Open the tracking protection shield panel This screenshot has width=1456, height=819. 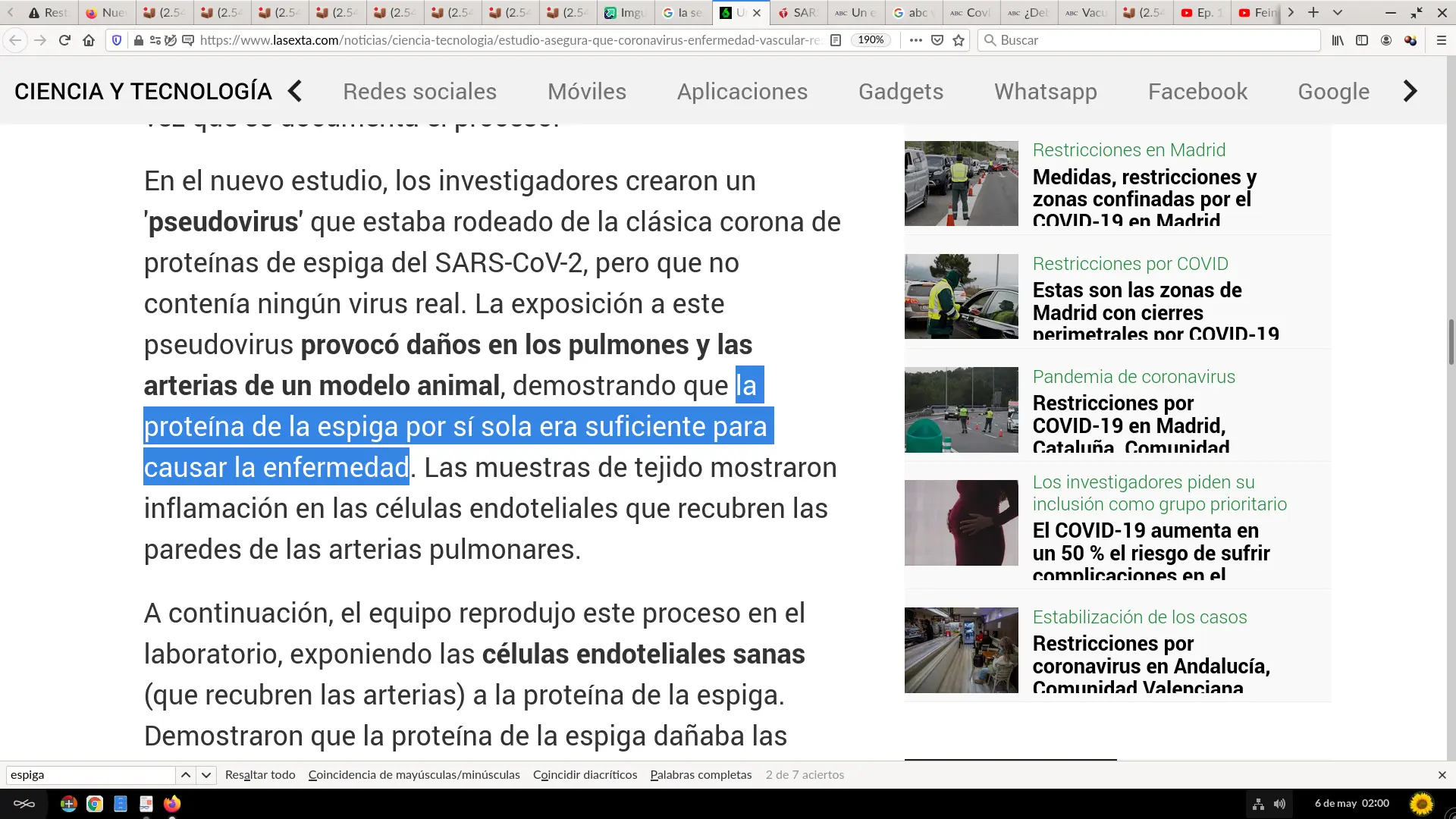coord(117,40)
